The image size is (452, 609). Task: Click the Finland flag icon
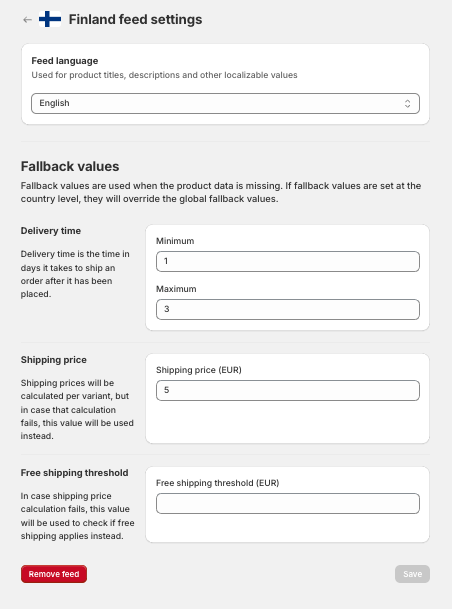click(x=50, y=19)
